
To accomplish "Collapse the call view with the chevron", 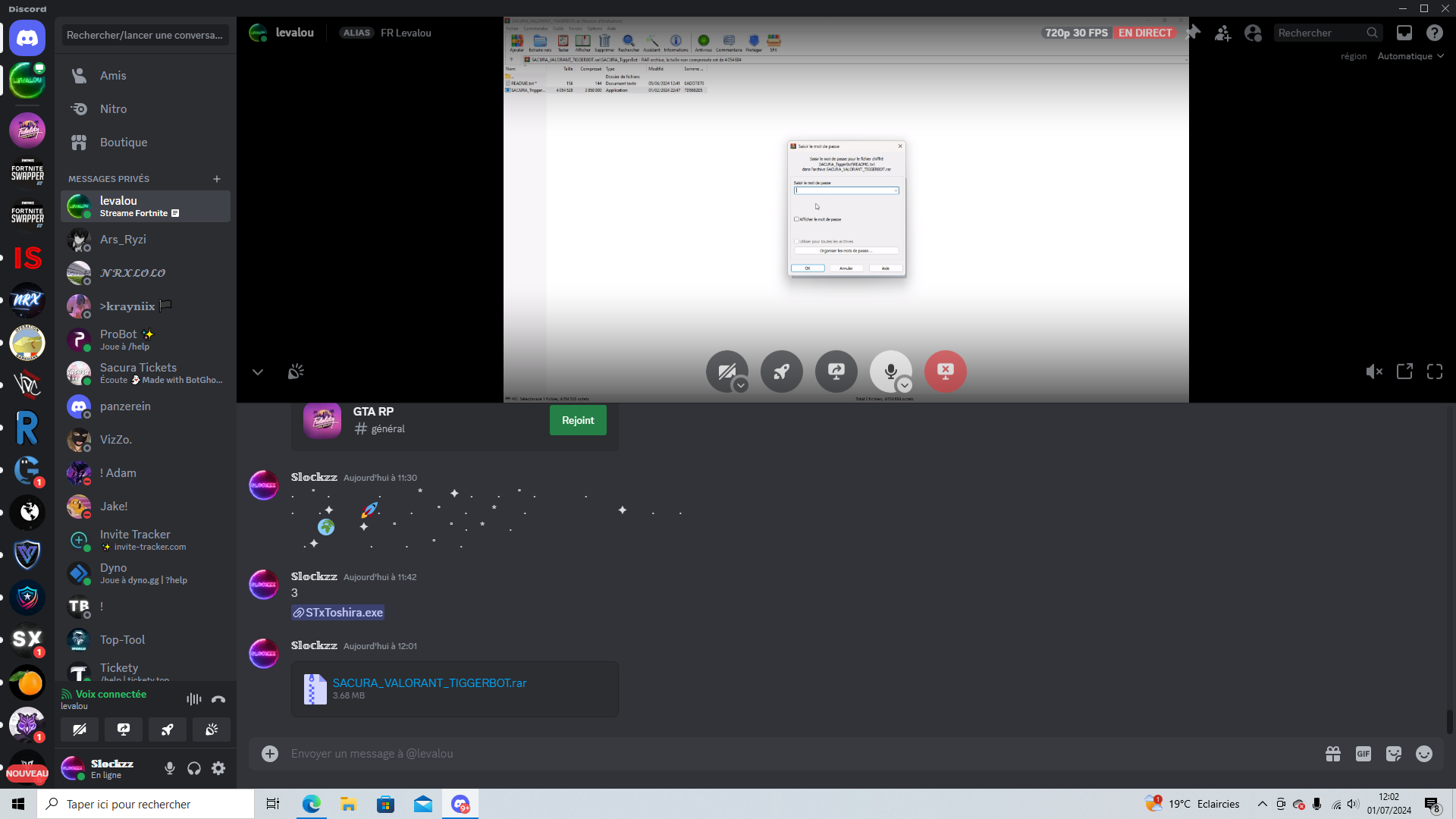I will [x=258, y=372].
